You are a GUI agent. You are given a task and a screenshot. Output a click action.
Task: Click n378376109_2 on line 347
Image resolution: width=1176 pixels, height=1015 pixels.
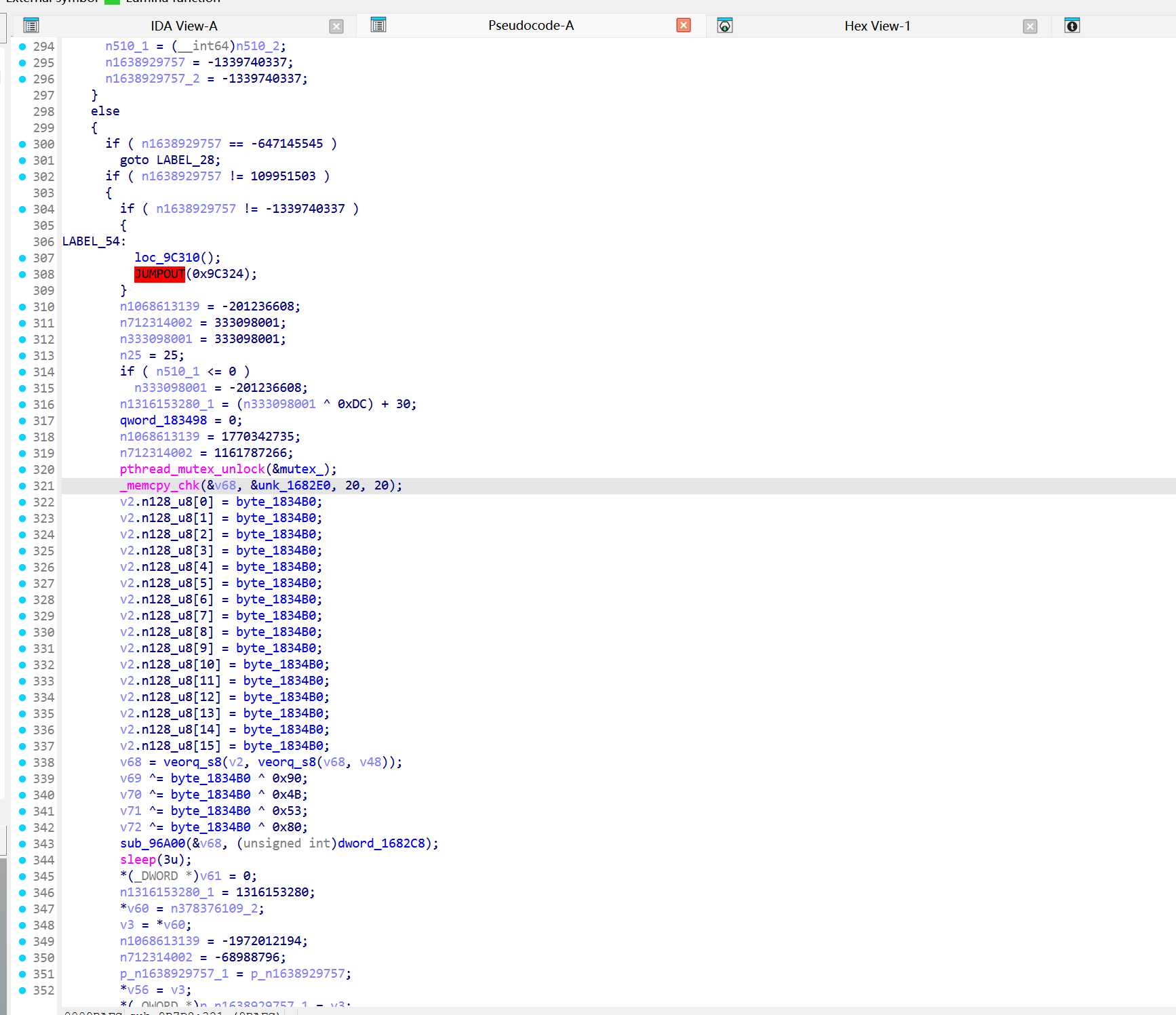coord(214,909)
